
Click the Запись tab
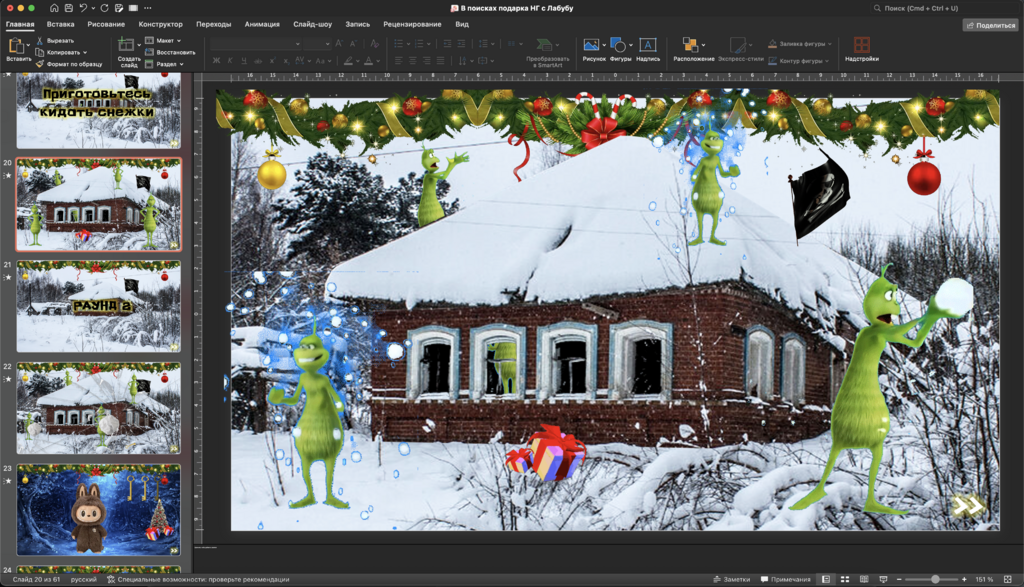(x=357, y=24)
